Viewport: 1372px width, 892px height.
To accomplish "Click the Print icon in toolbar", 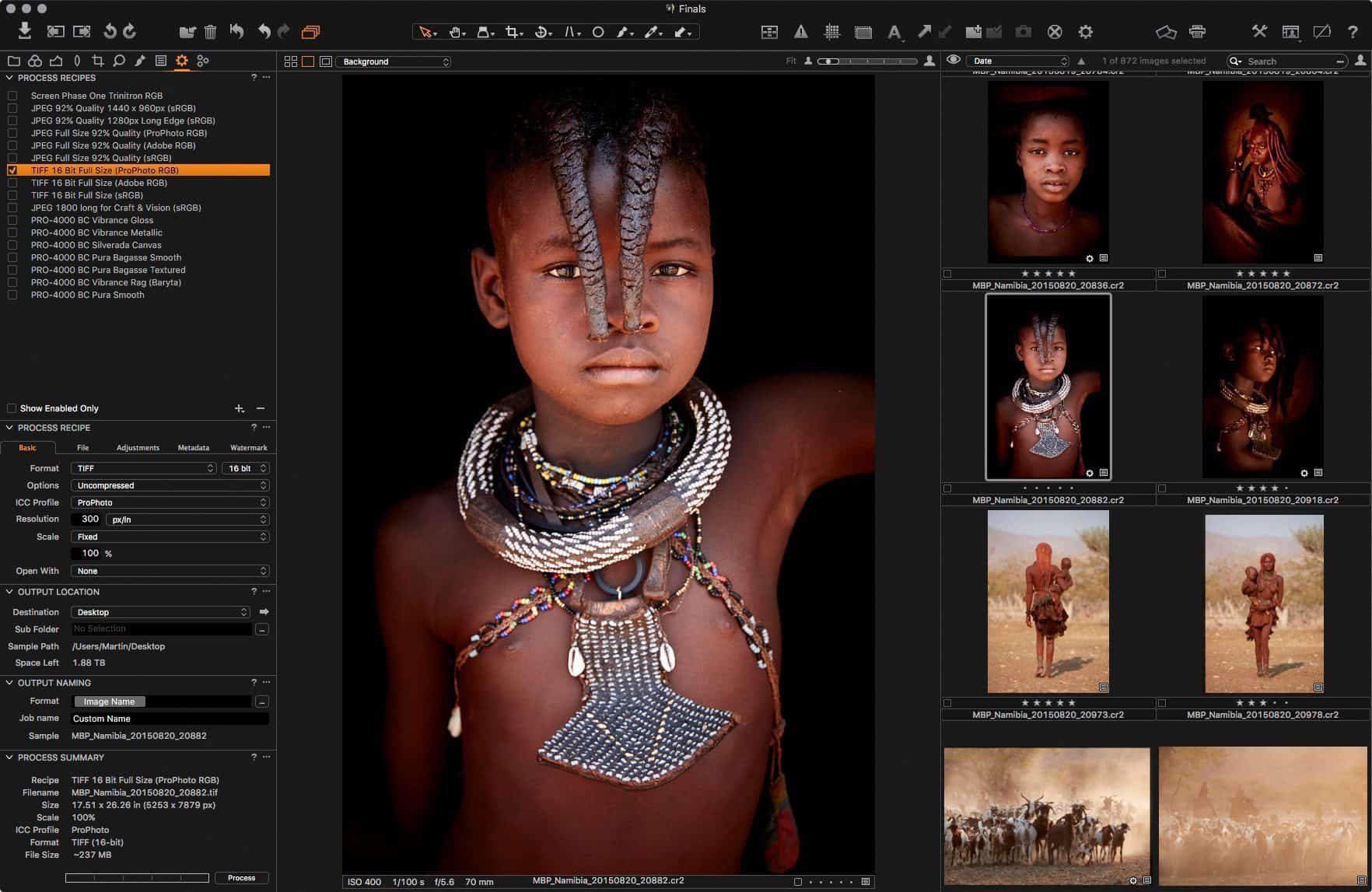I will pyautogui.click(x=1197, y=32).
